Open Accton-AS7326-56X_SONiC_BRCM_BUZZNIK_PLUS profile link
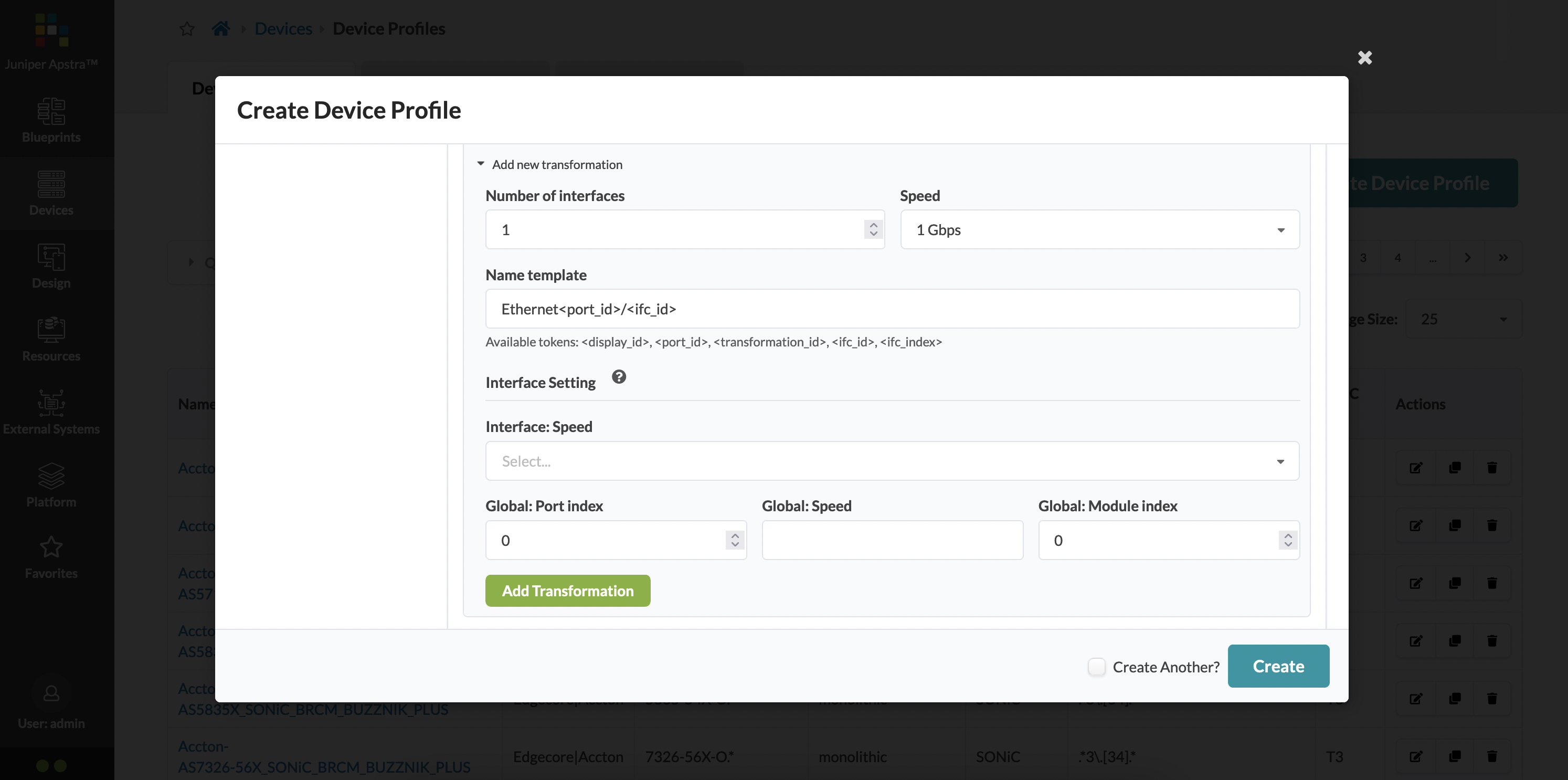The image size is (1568, 780). (x=324, y=756)
